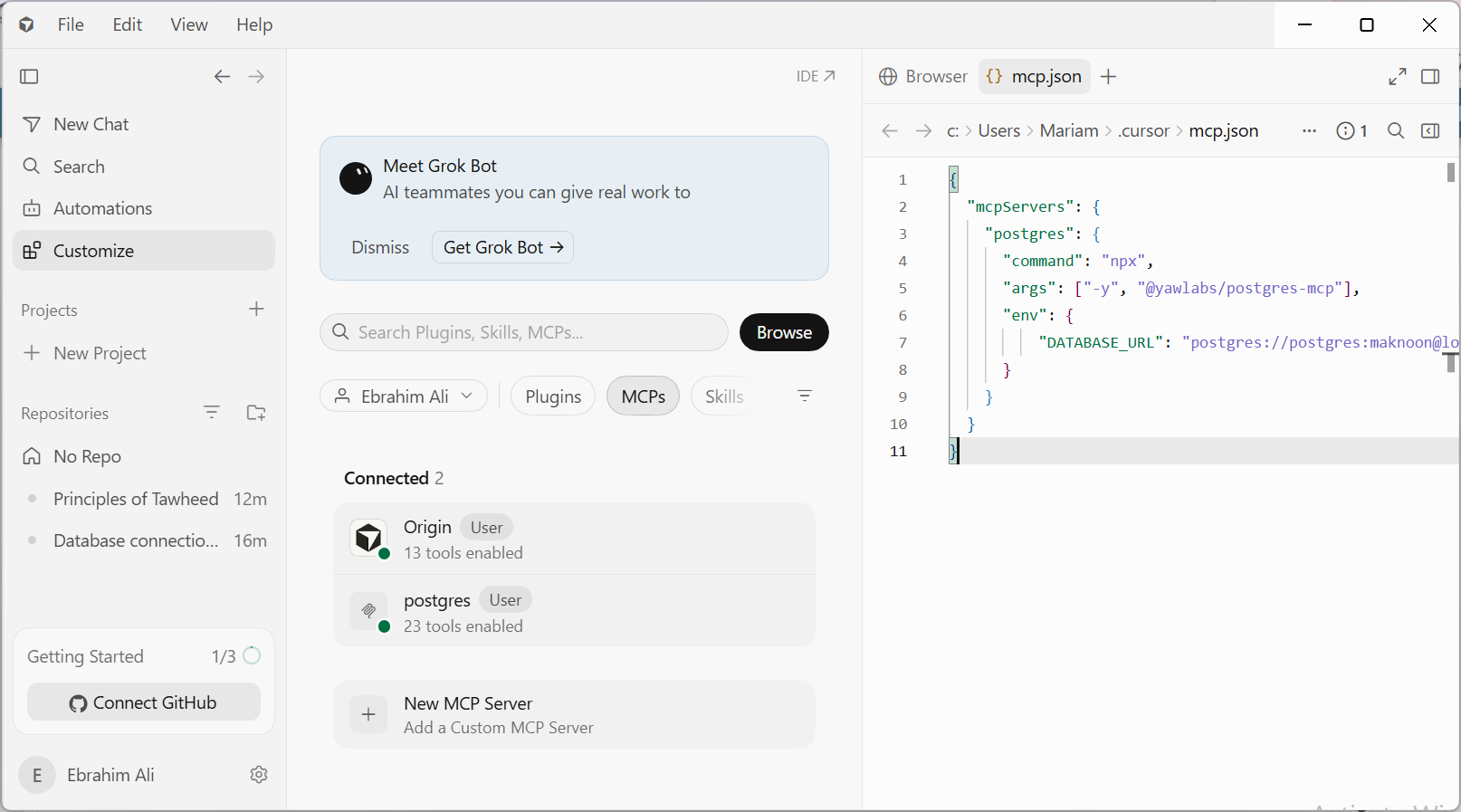Viewport: 1461px width, 812px height.
Task: Toggle the left sidebar panel icon
Action: tap(29, 76)
